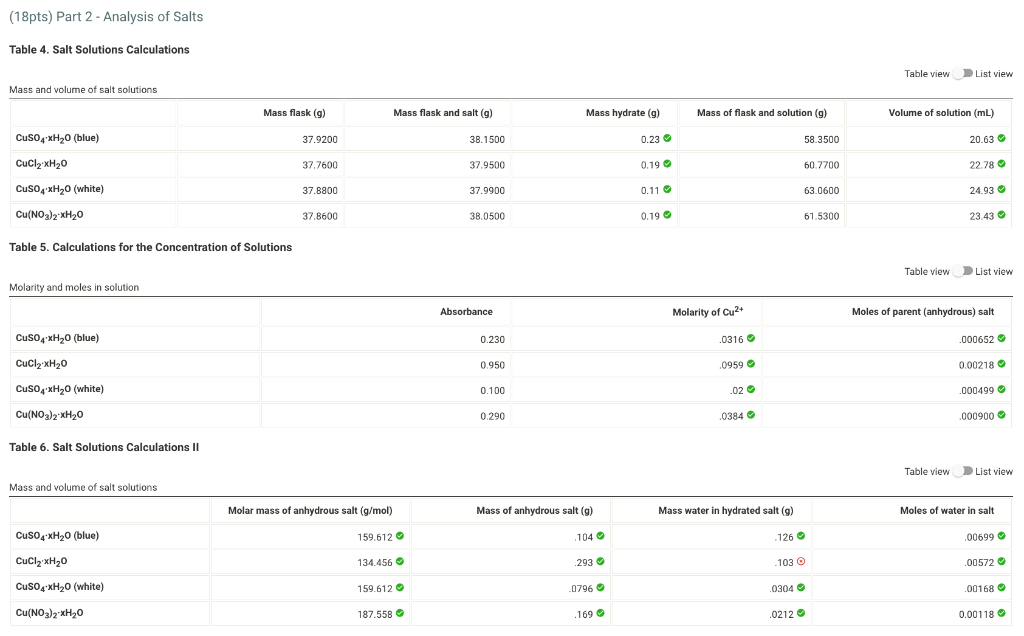Image resolution: width=1024 pixels, height=636 pixels.
Task: Click the flask and solution mass 61.5300
Action: click(822, 216)
